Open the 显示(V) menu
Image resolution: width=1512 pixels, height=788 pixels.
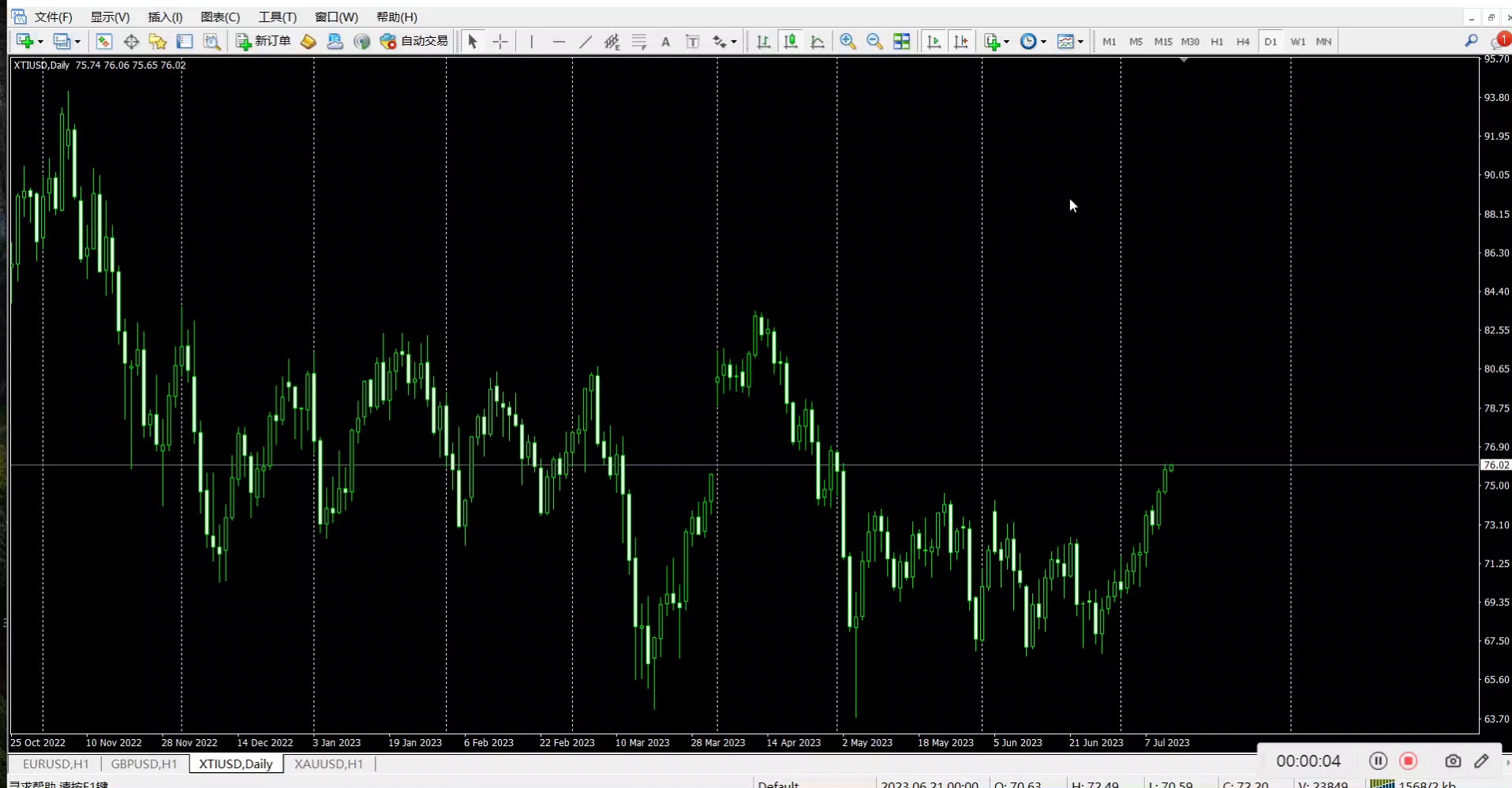pyautogui.click(x=110, y=17)
